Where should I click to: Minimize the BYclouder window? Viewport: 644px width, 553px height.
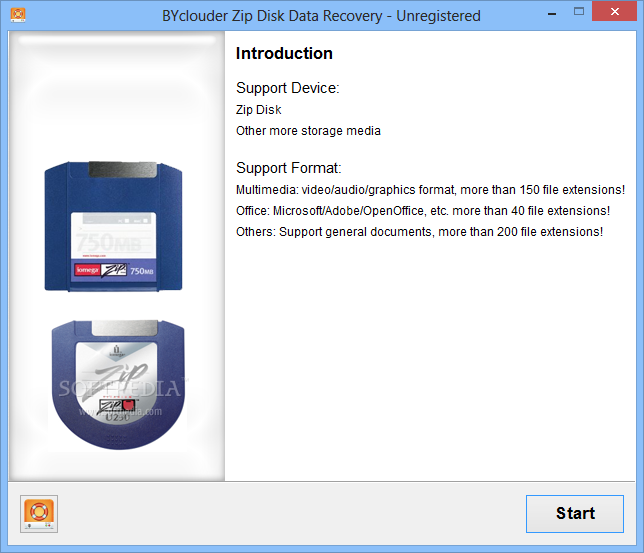(x=552, y=14)
